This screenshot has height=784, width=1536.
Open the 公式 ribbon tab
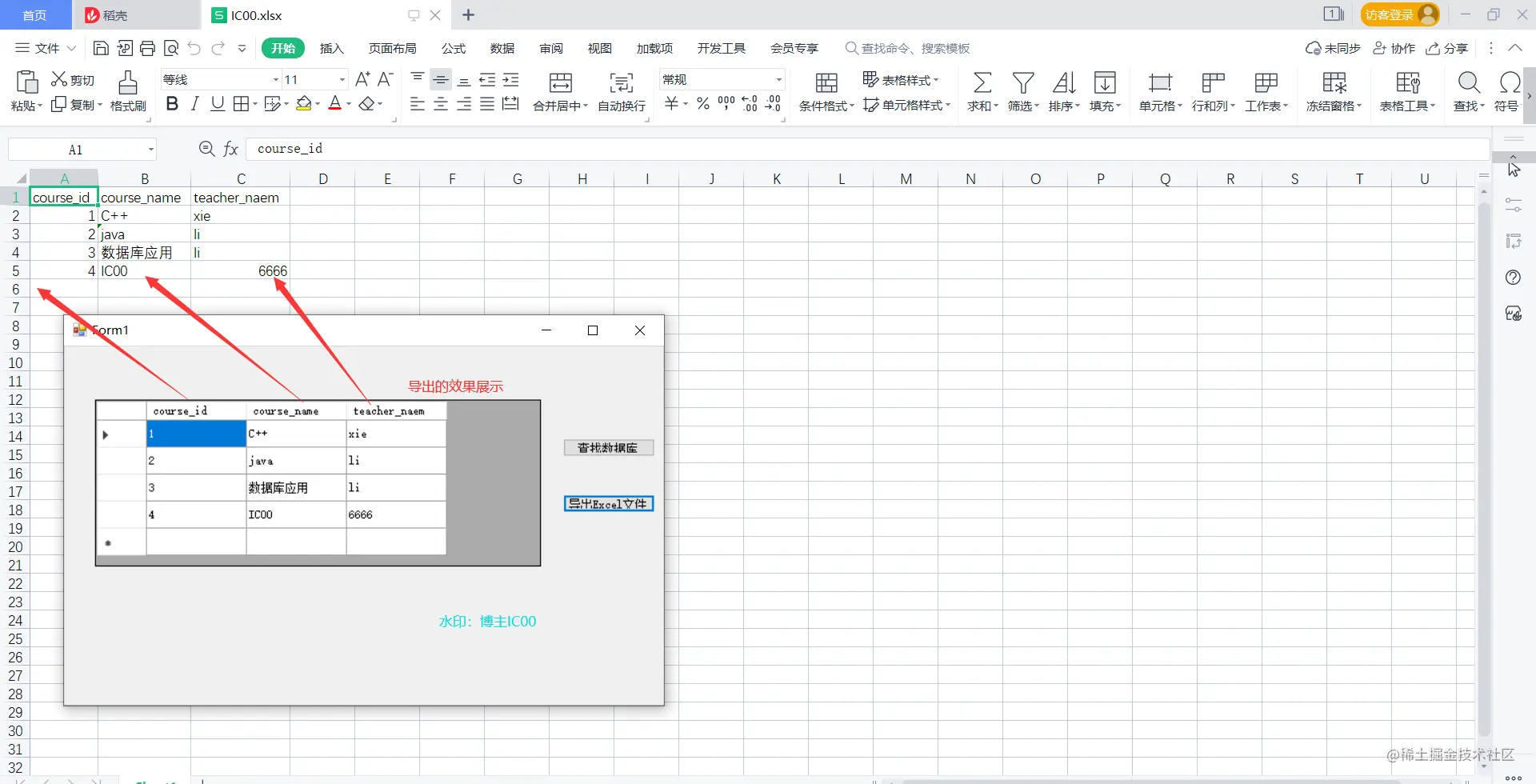(x=454, y=49)
